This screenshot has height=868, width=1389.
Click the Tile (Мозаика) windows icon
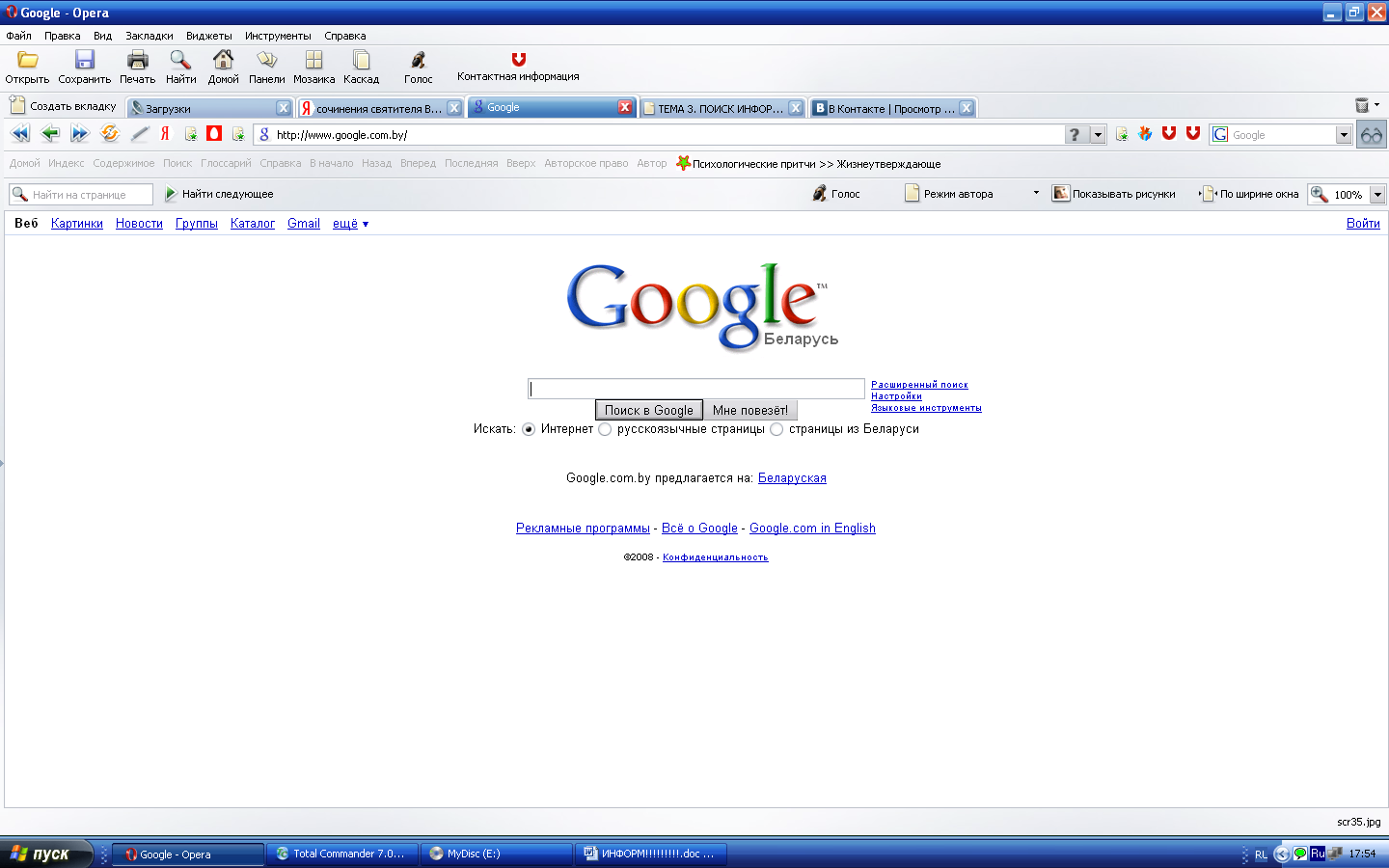coord(313,60)
